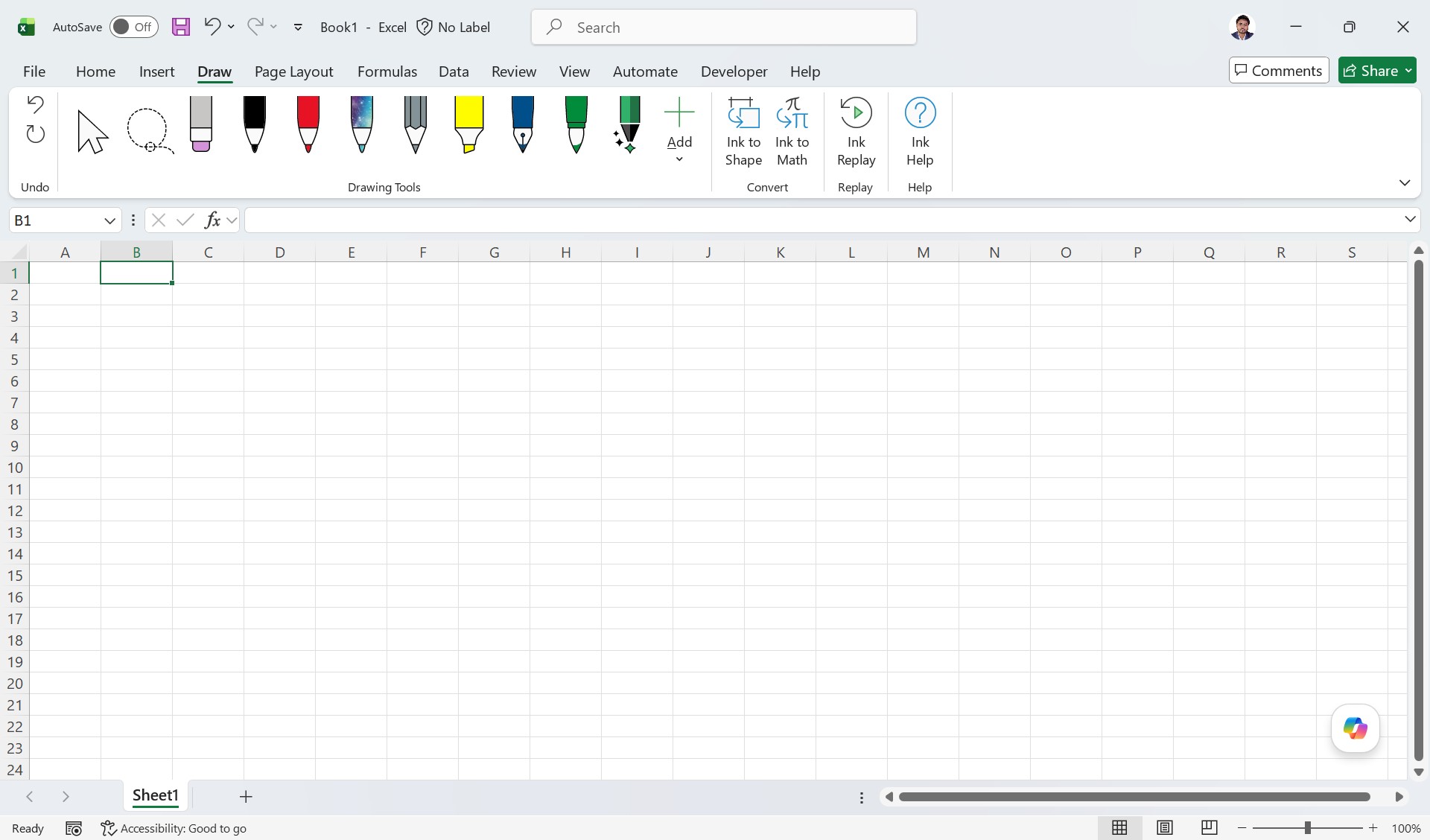This screenshot has width=1430, height=840.
Task: Zoom out with the minus button
Action: pos(1242,828)
